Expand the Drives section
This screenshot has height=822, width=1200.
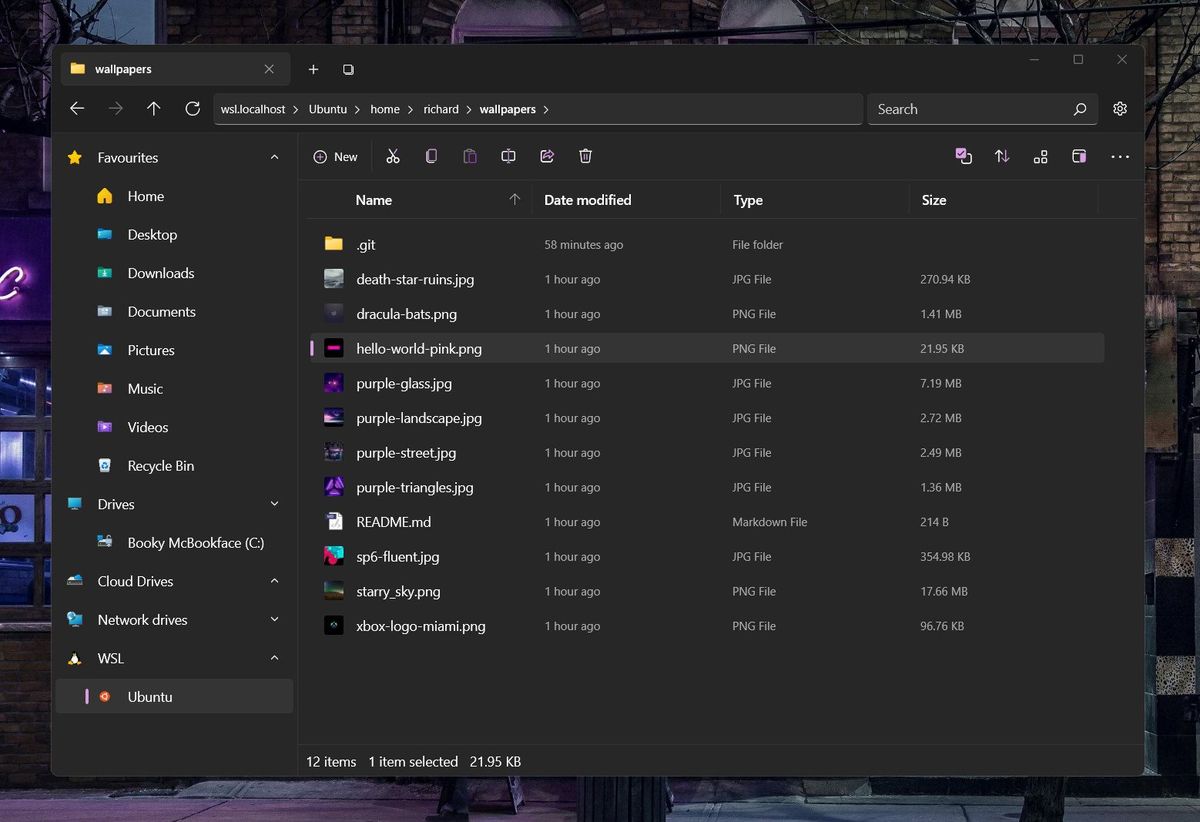275,504
